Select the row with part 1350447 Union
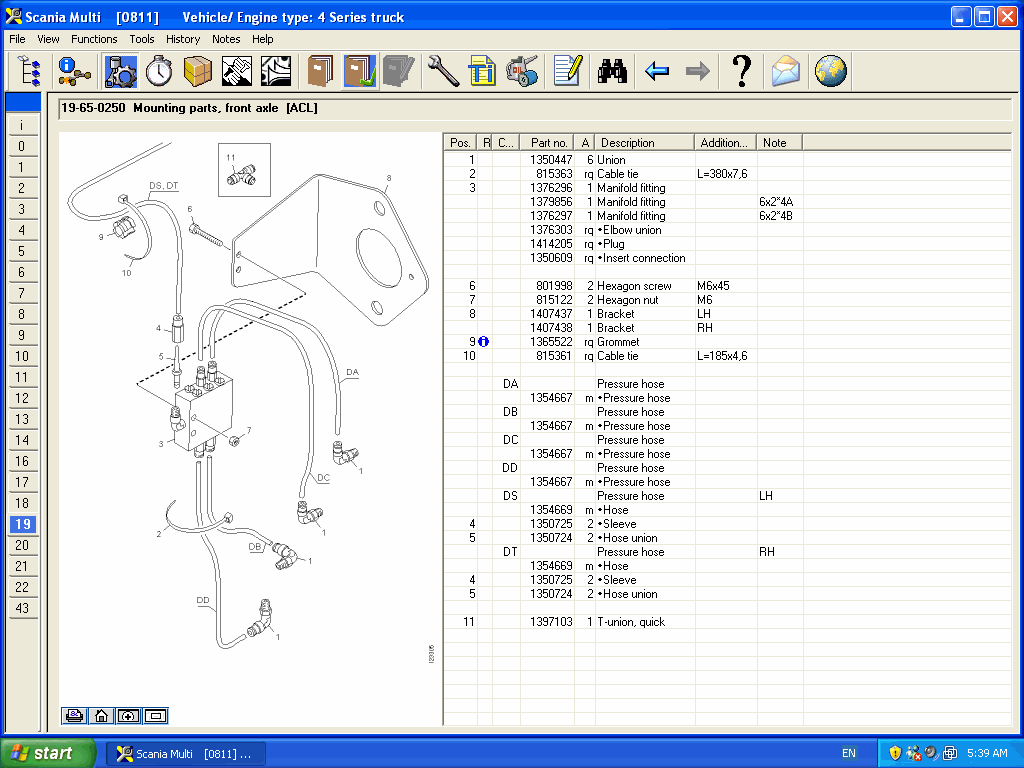Image resolution: width=1024 pixels, height=768 pixels. click(x=727, y=160)
